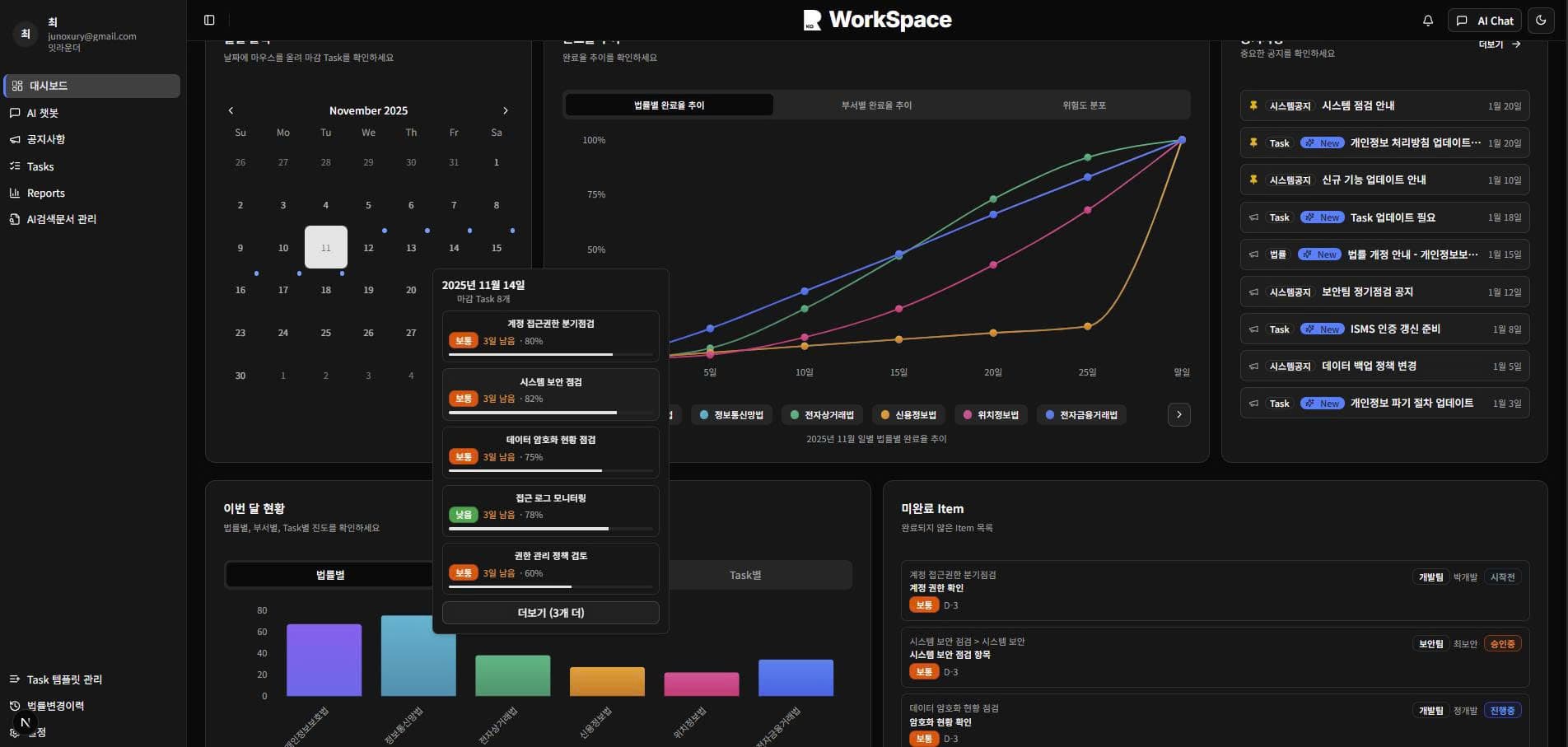Open Task 템플릿 관리 in the sidebar
Viewport: 1568px width, 747px height.
(64, 679)
